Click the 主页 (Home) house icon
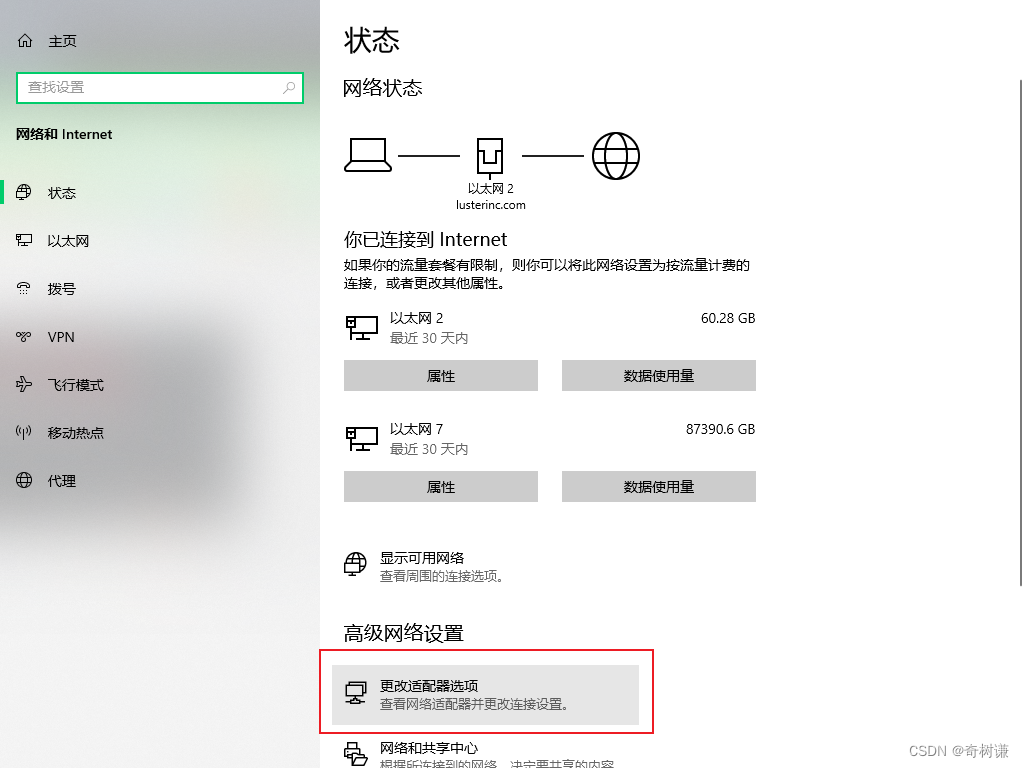Image resolution: width=1024 pixels, height=768 pixels. tap(23, 40)
